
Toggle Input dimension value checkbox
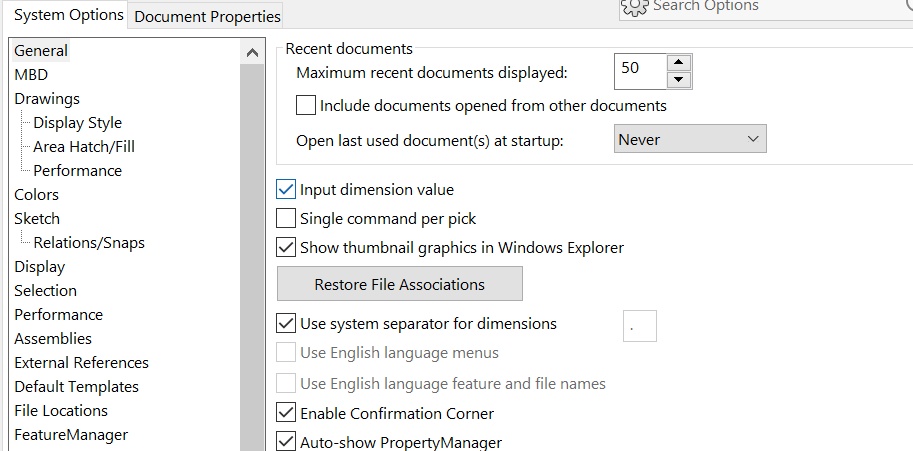pyautogui.click(x=286, y=190)
